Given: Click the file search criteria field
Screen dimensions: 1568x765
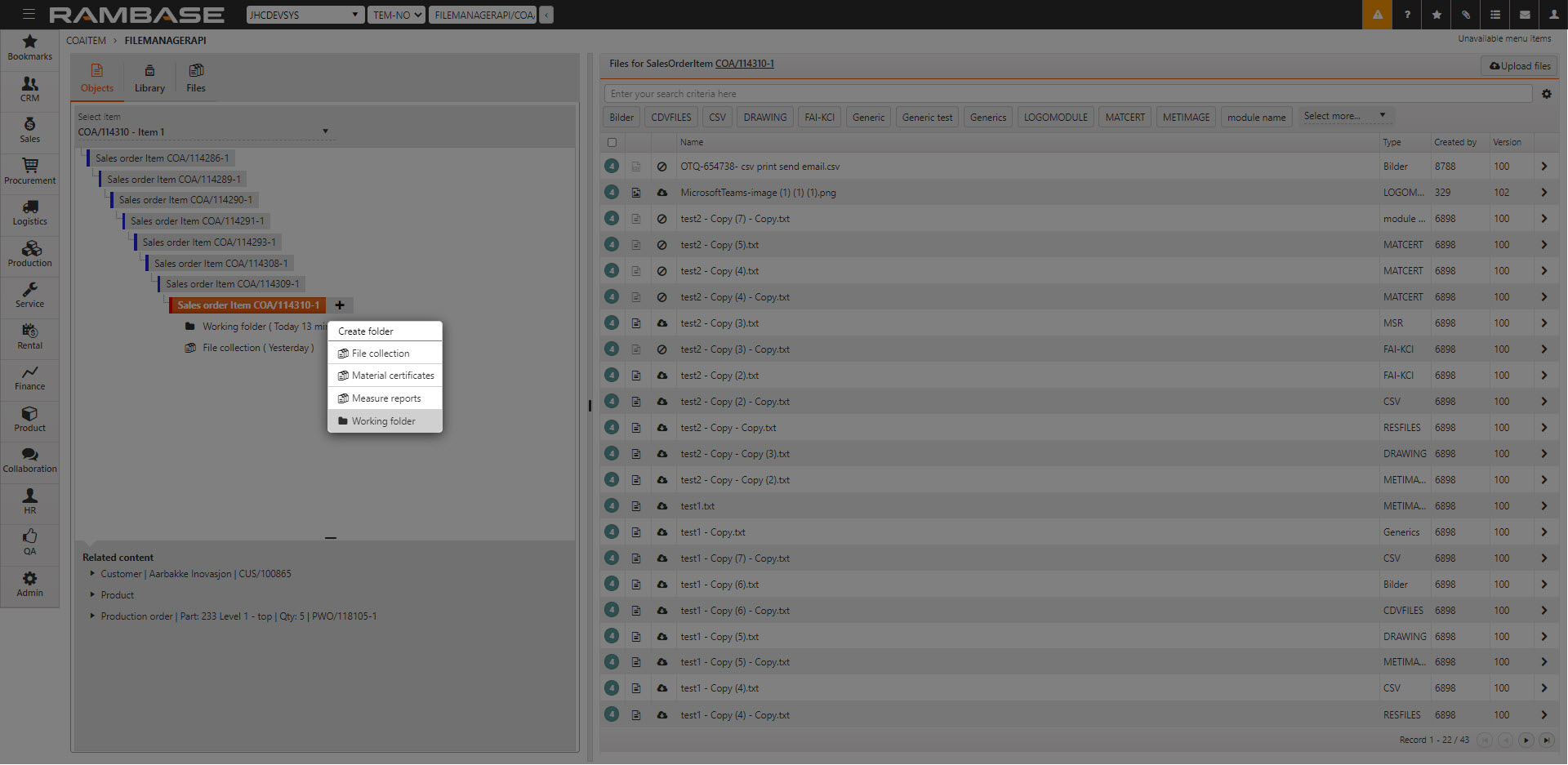Looking at the screenshot, I should coord(1067,94).
